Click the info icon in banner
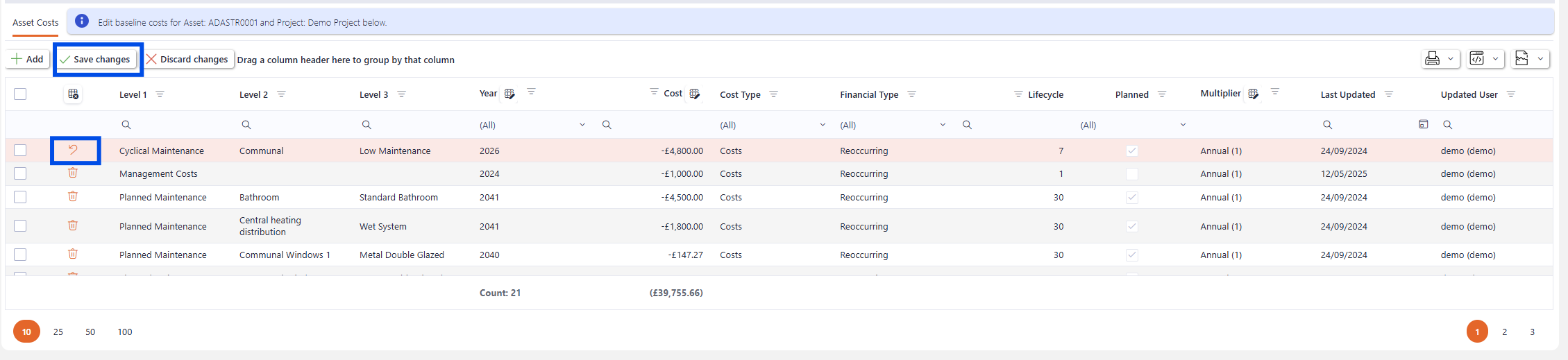The width and height of the screenshot is (1568, 360). (82, 22)
